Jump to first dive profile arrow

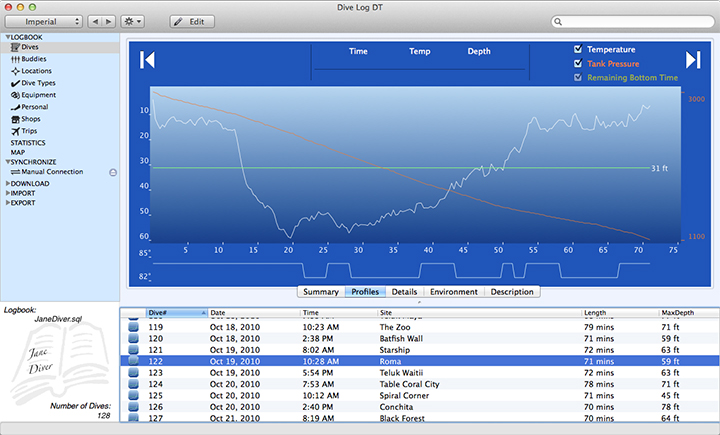(x=147, y=60)
